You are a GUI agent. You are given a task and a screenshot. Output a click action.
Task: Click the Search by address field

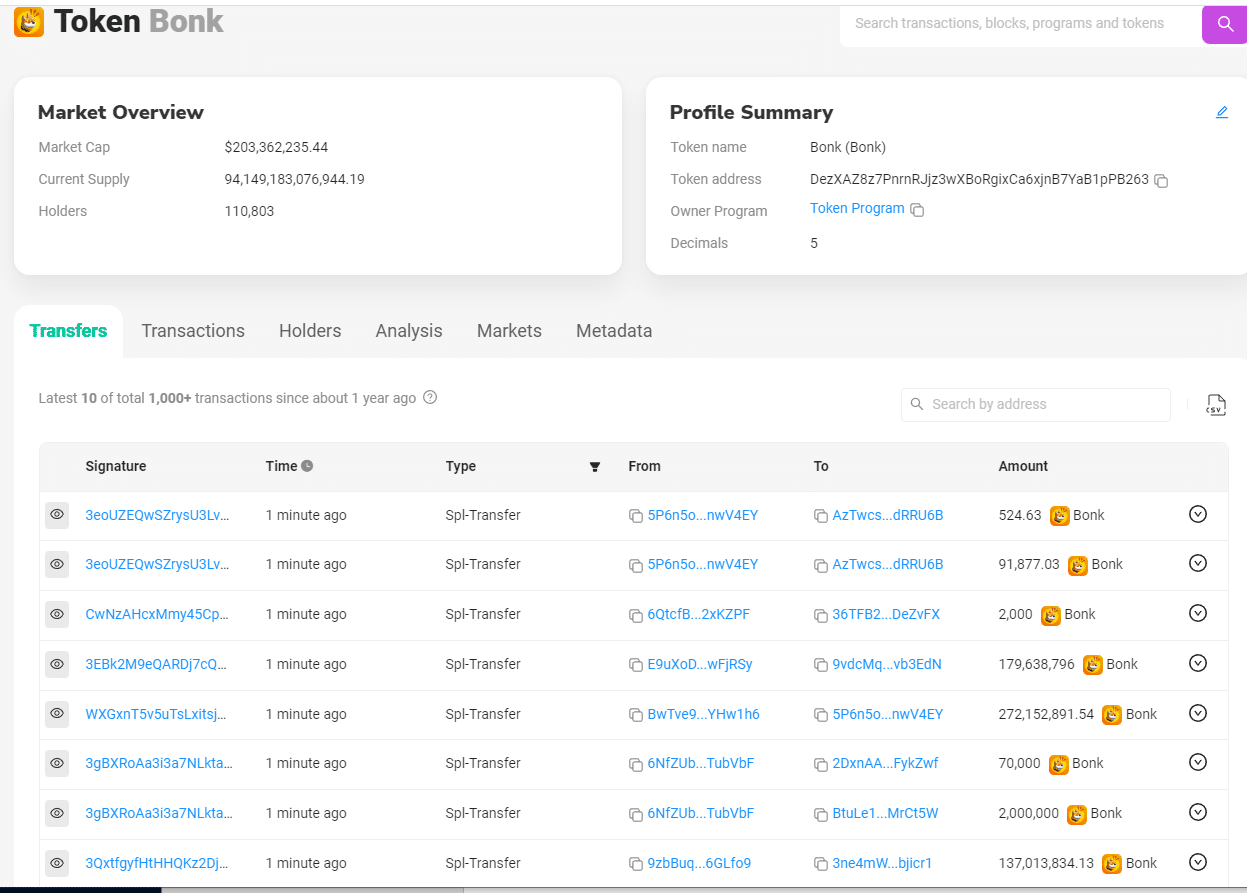pyautogui.click(x=1045, y=404)
